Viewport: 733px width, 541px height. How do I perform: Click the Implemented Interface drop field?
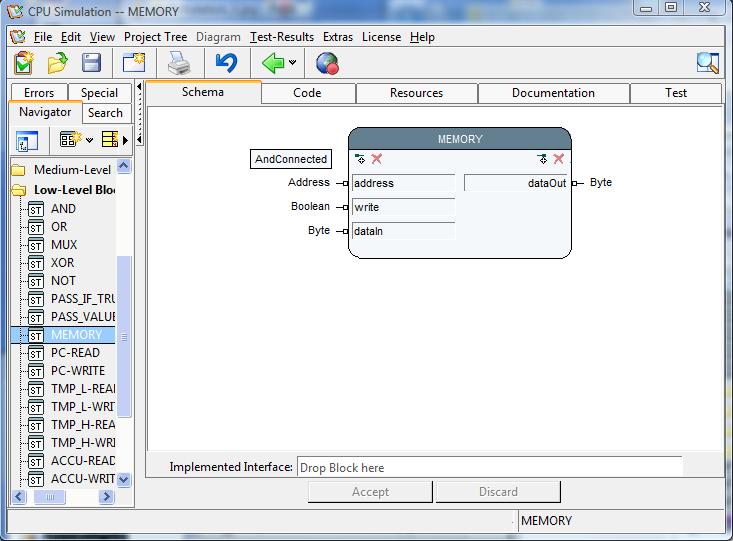coord(489,467)
